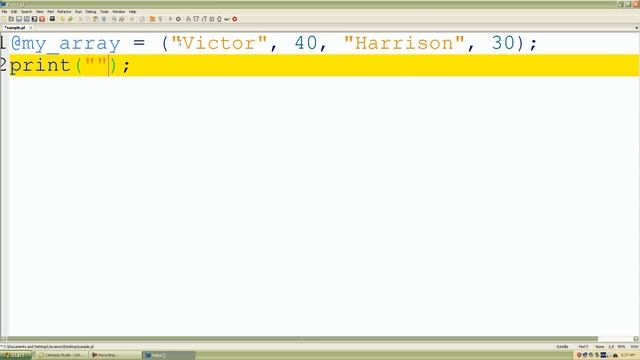Click the open file toolbar icon
Image resolution: width=640 pixels, height=360 pixels.
coord(11,19)
